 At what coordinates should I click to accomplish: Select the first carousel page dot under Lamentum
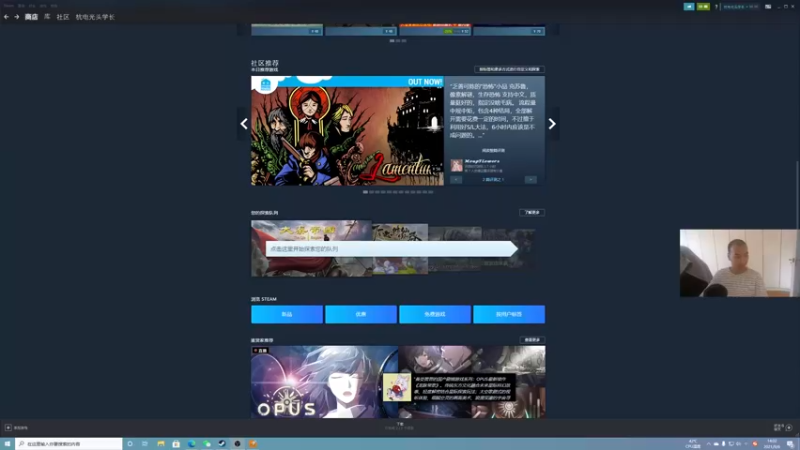tap(365, 192)
